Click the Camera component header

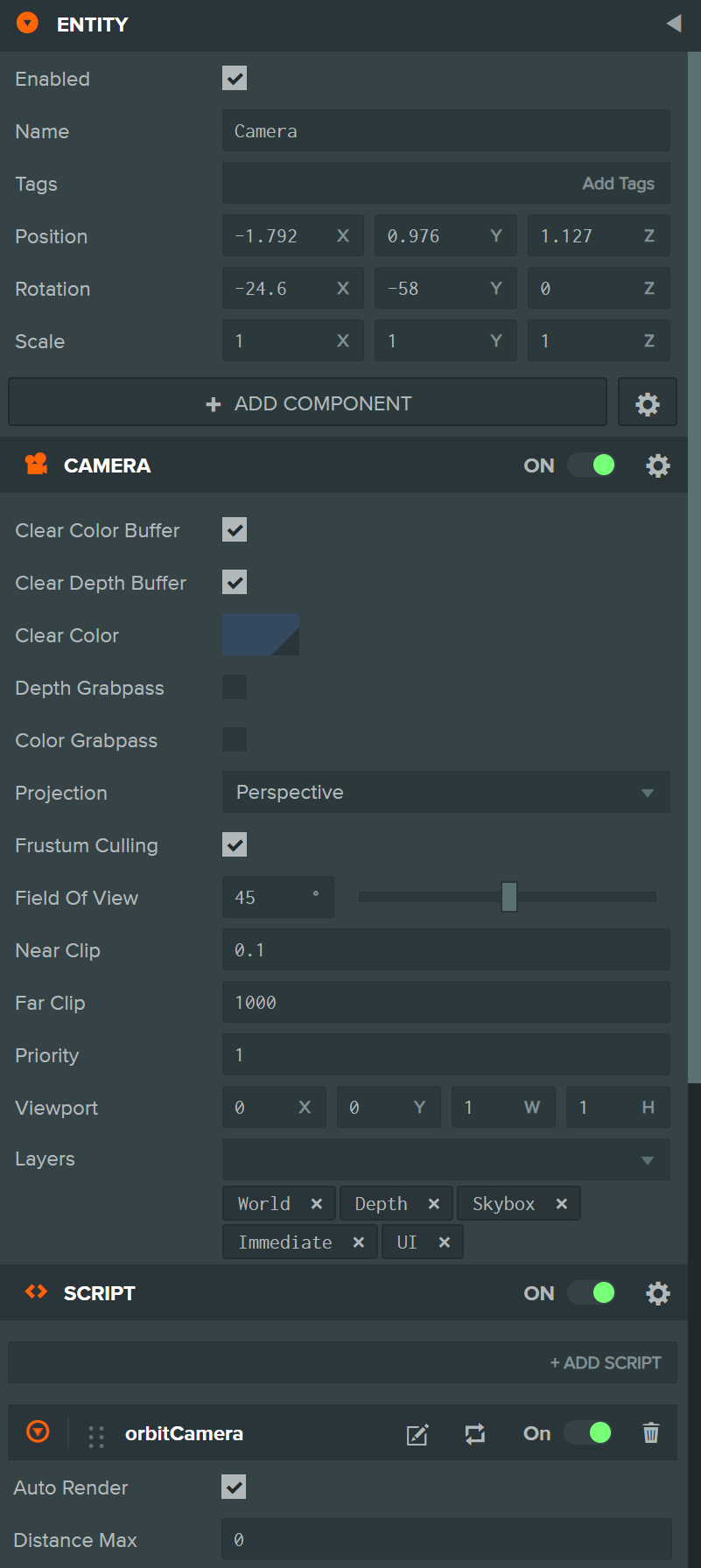[x=107, y=465]
